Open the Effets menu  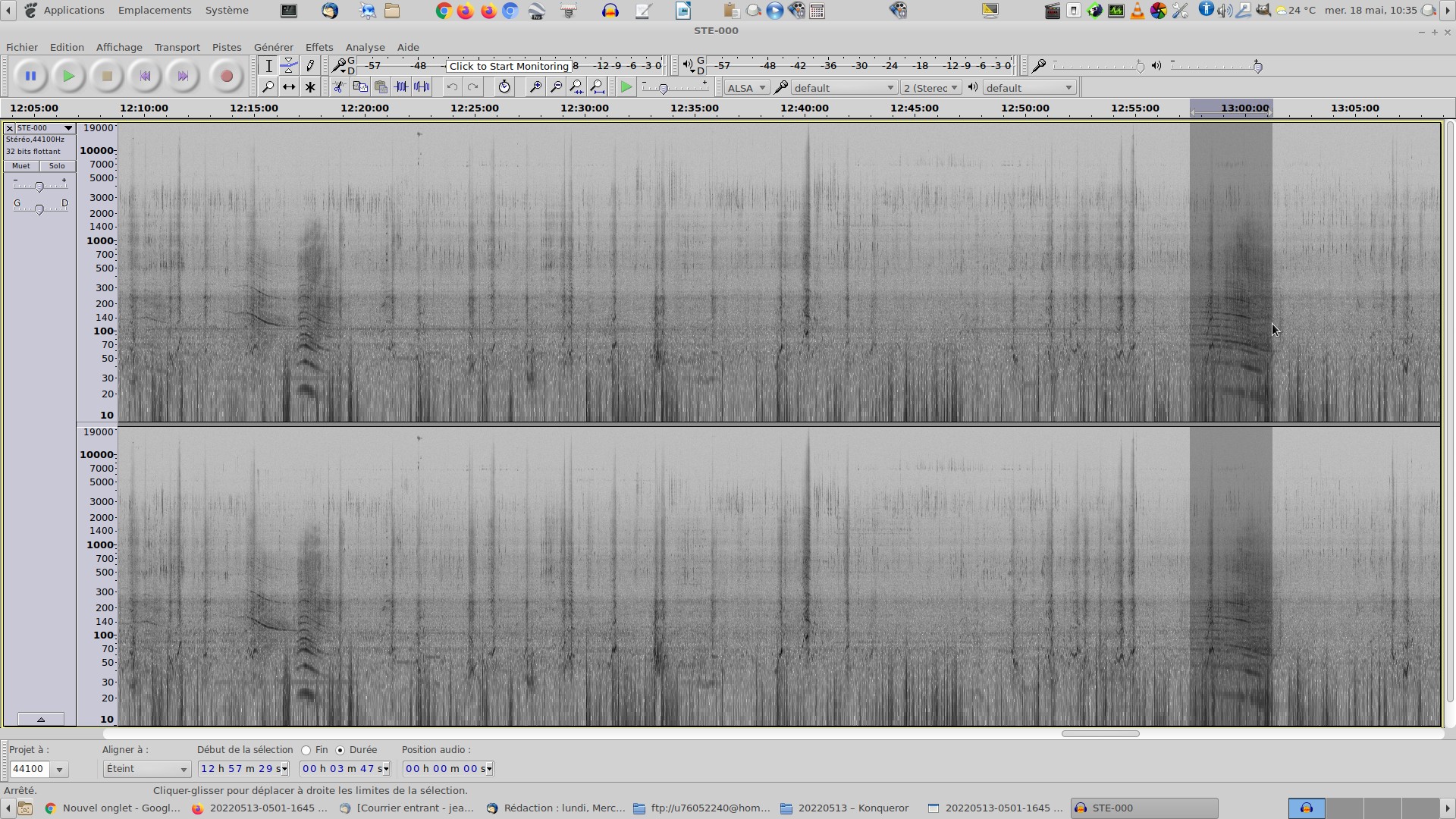click(318, 47)
